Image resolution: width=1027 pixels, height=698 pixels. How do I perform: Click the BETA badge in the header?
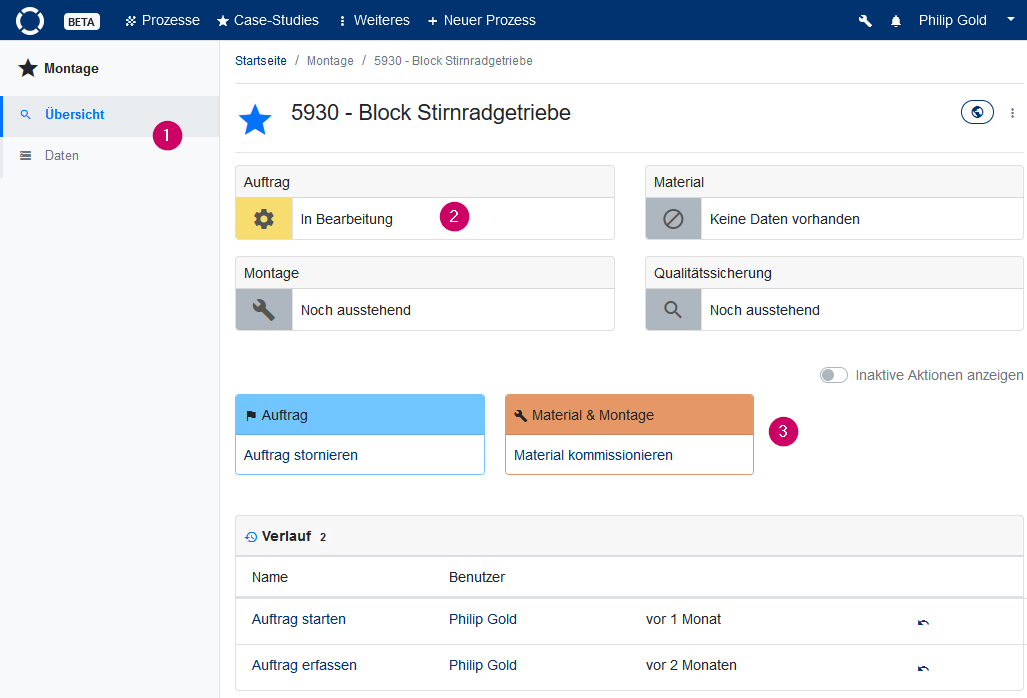(x=81, y=22)
